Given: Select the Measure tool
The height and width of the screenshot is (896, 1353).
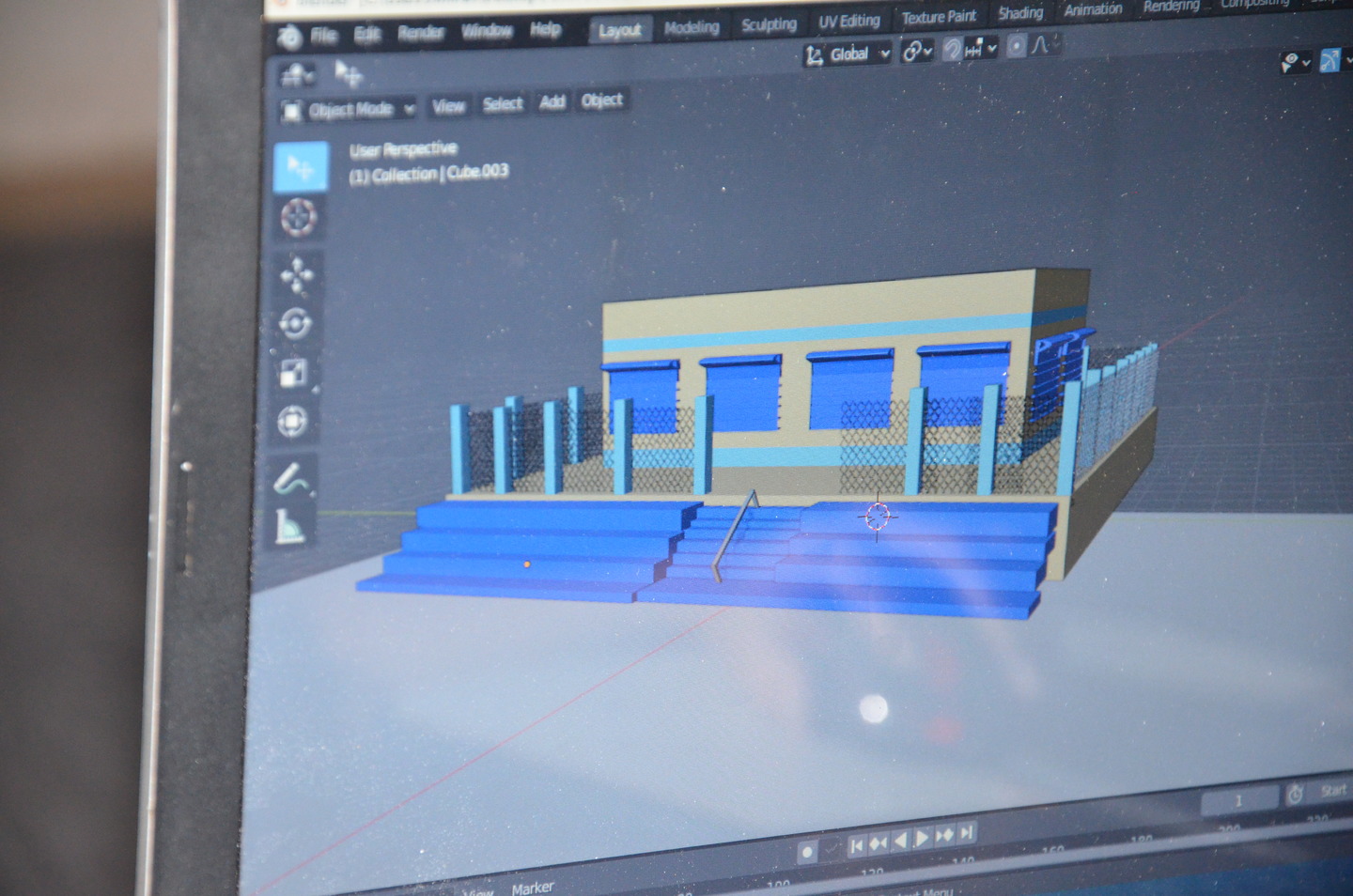Looking at the screenshot, I should click(x=291, y=526).
